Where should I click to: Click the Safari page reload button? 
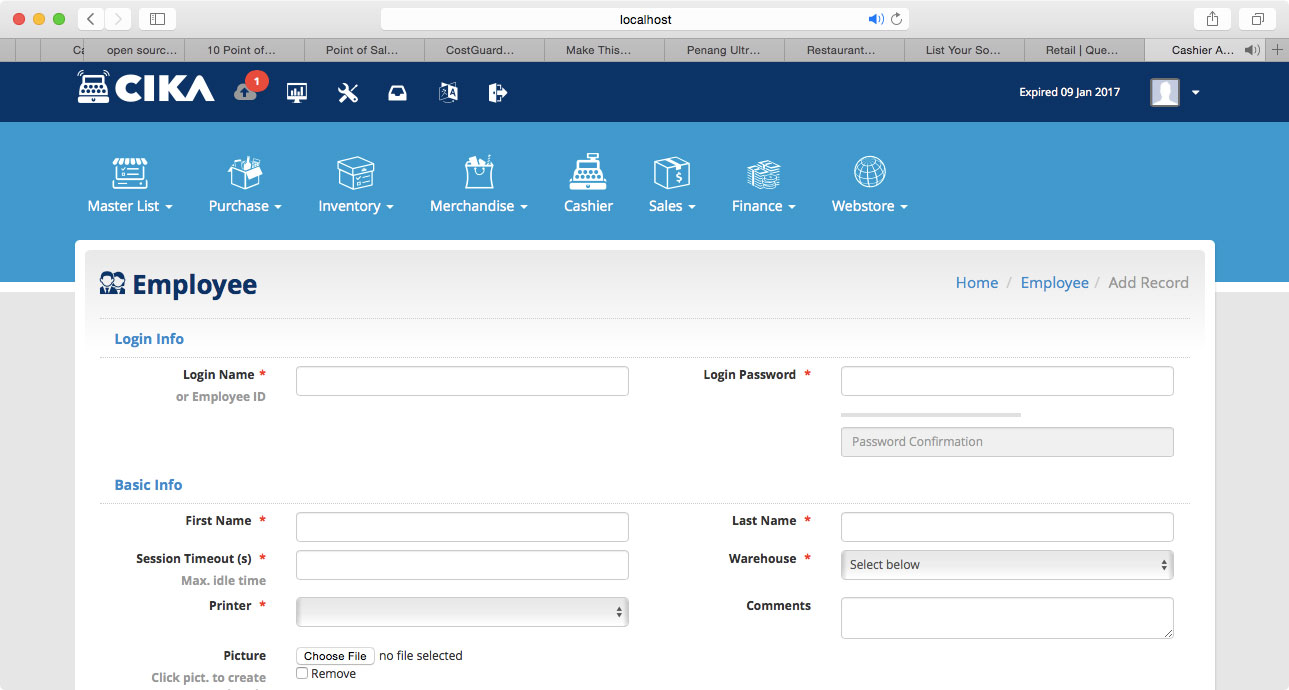pyautogui.click(x=896, y=19)
